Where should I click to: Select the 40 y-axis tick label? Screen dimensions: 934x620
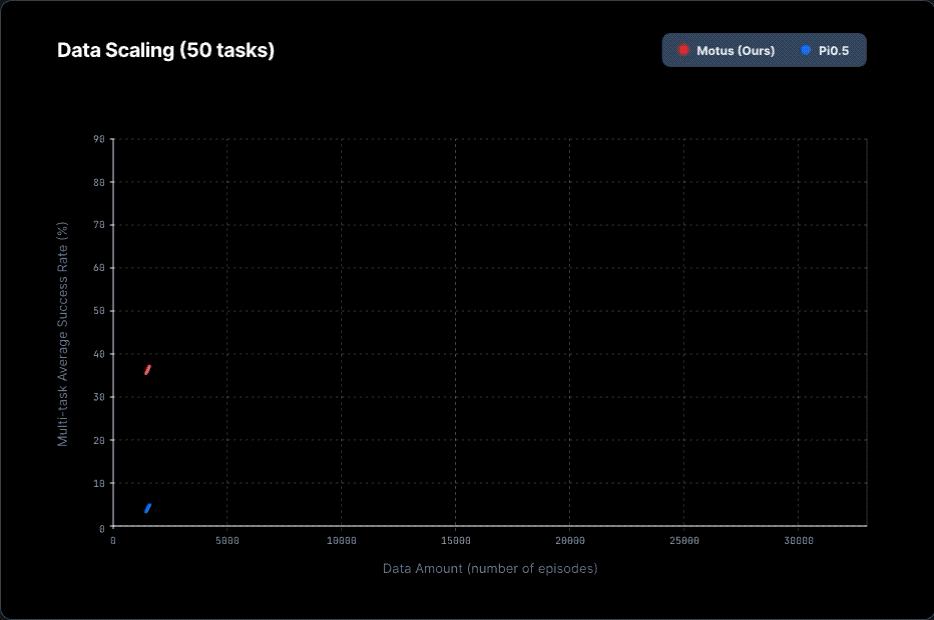[99, 354]
